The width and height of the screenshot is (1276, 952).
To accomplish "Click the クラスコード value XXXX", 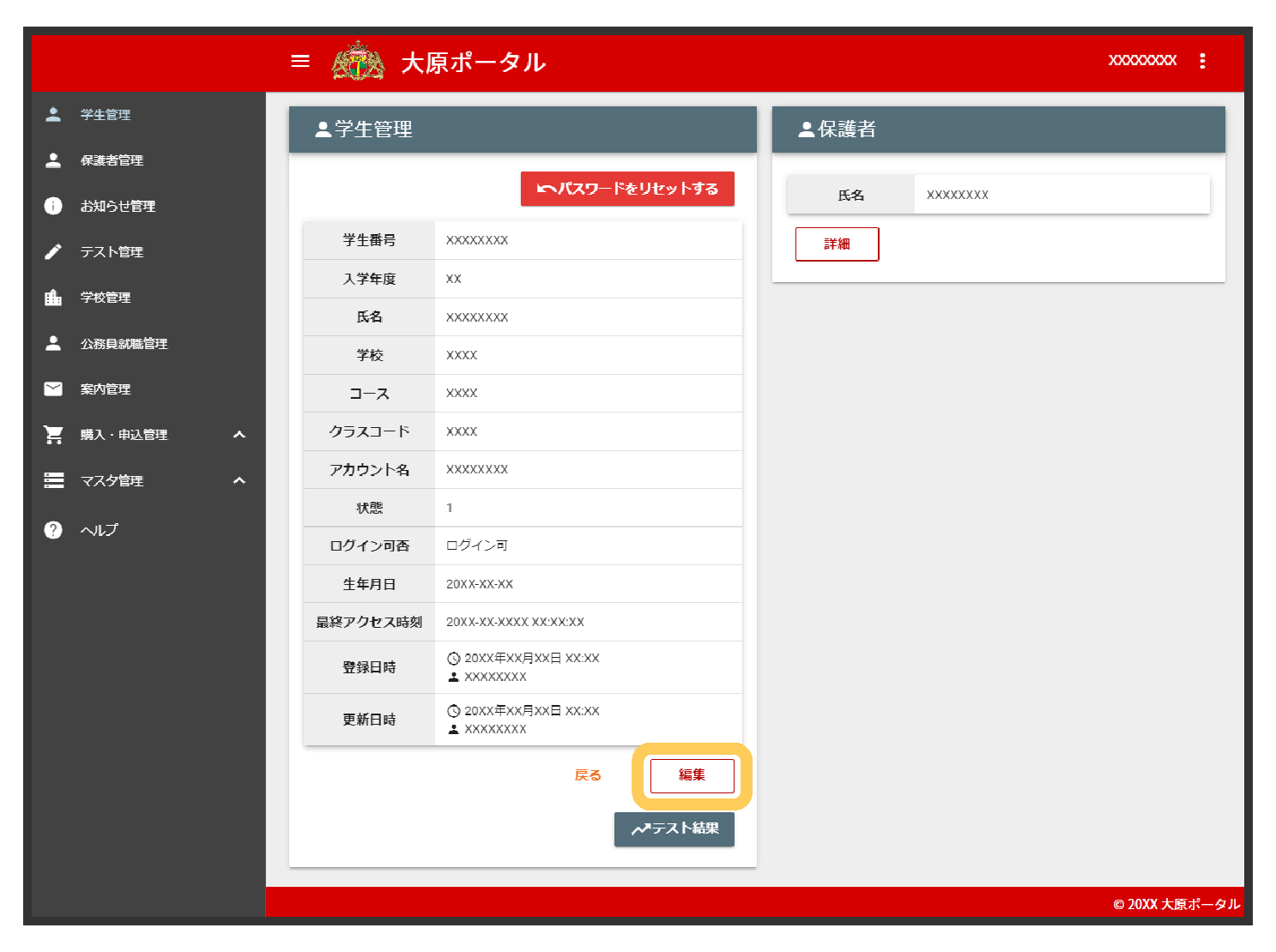I will (462, 431).
